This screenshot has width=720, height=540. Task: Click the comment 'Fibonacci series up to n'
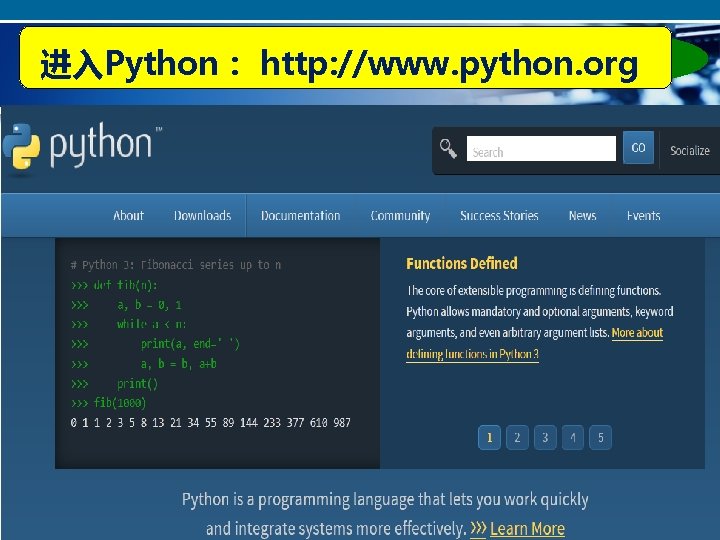click(x=211, y=265)
